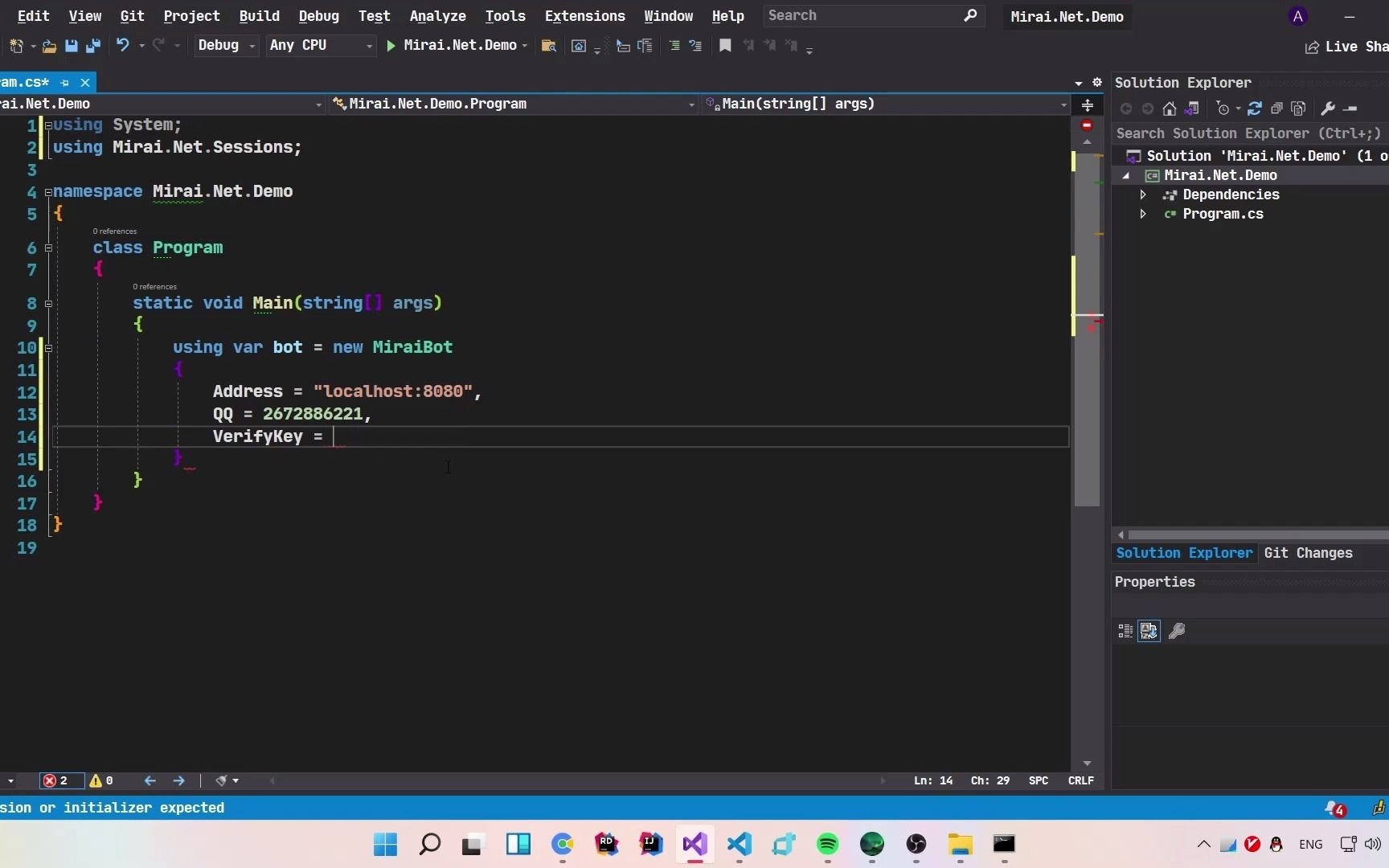Open the Debug configuration dropdown
Image resolution: width=1389 pixels, height=868 pixels.
pyautogui.click(x=227, y=46)
